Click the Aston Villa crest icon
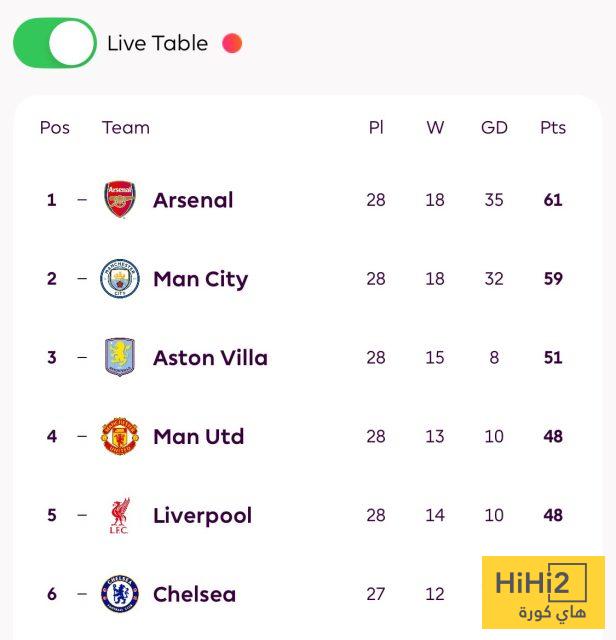Image resolution: width=616 pixels, height=640 pixels. pyautogui.click(x=120, y=357)
